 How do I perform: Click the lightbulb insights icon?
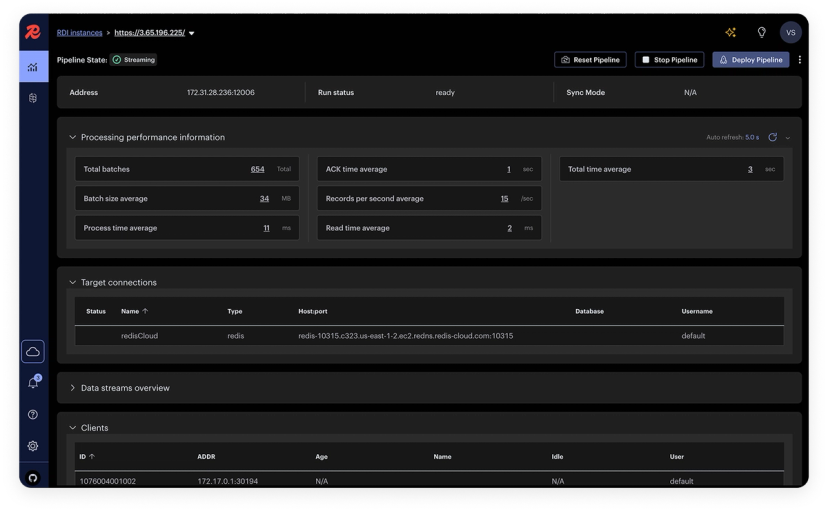coord(761,32)
